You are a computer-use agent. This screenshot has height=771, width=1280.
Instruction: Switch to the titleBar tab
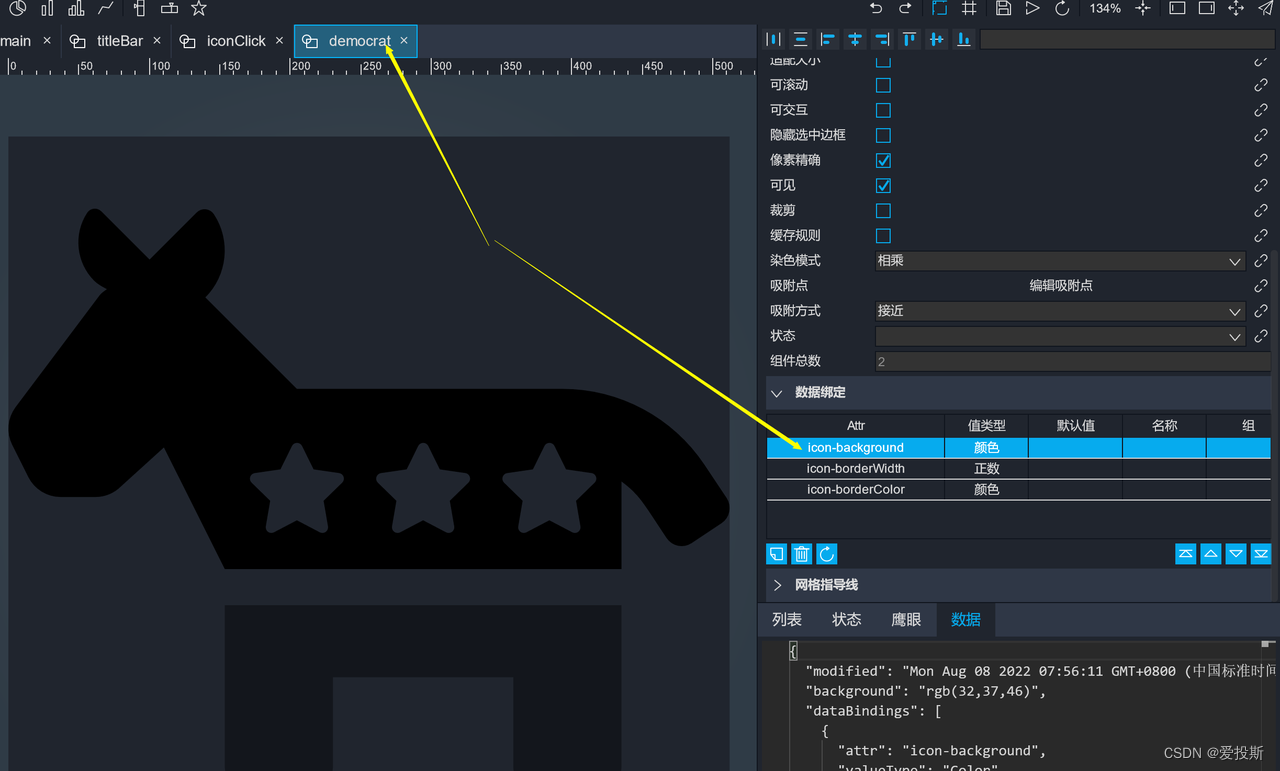(x=120, y=41)
